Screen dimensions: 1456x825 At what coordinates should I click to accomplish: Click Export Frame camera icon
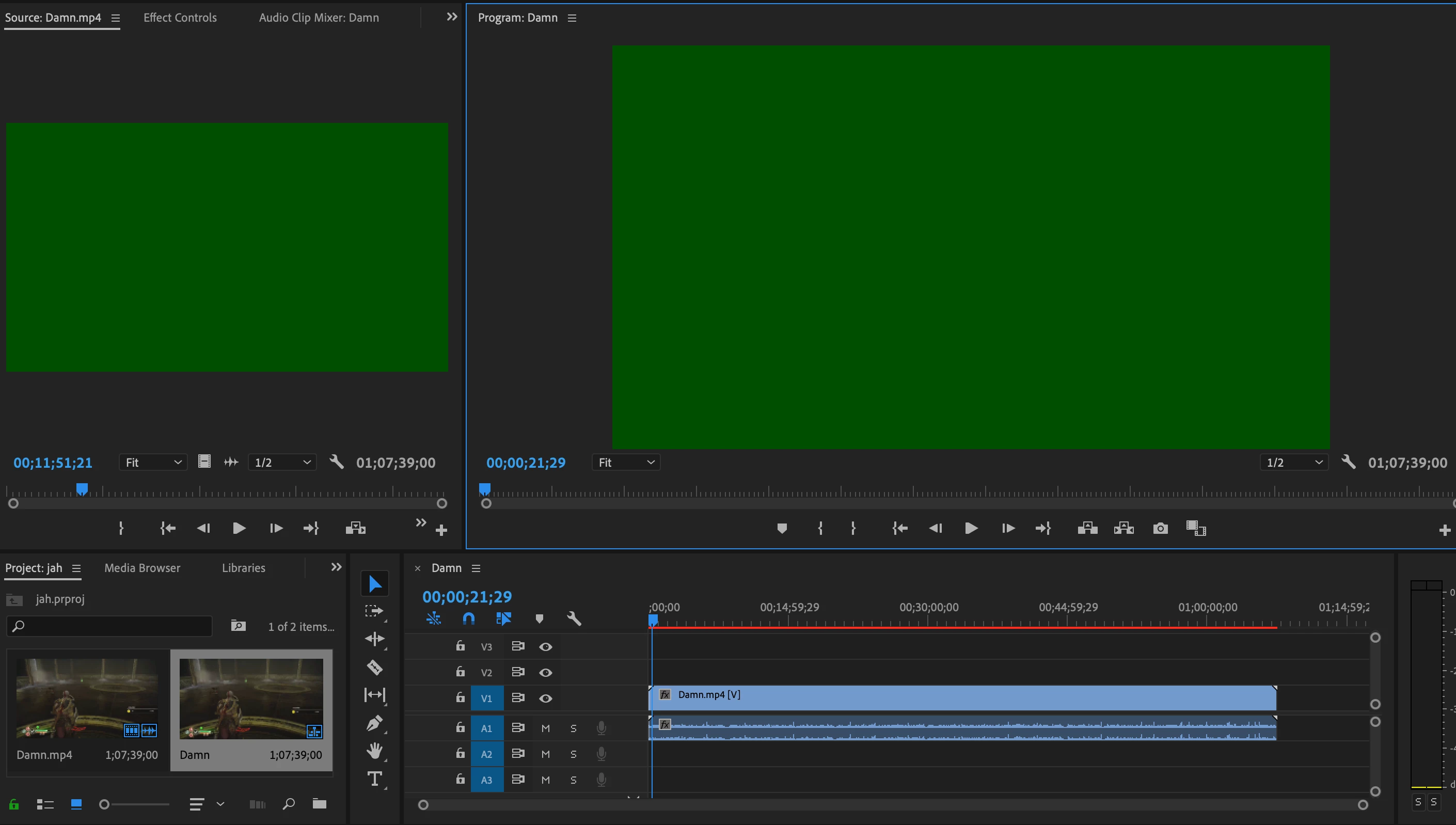tap(1160, 528)
